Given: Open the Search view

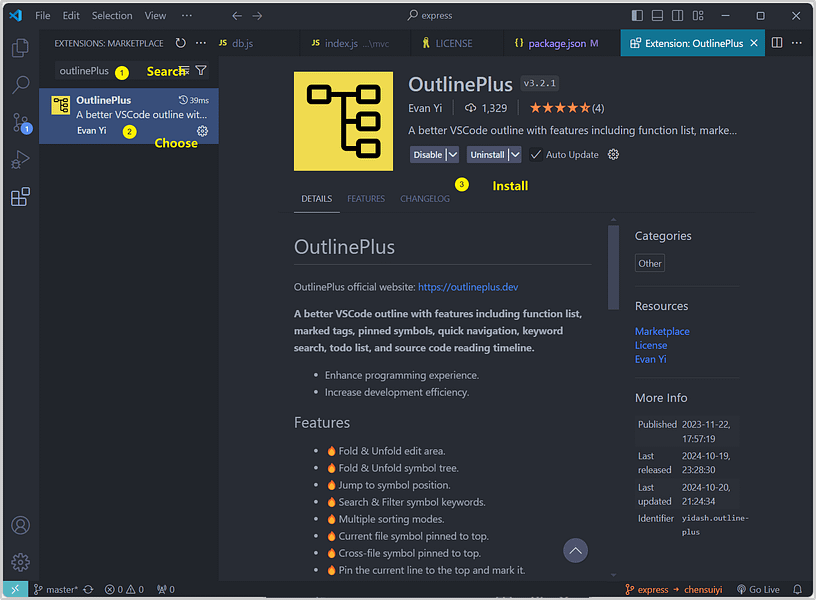Looking at the screenshot, I should click(x=20, y=85).
